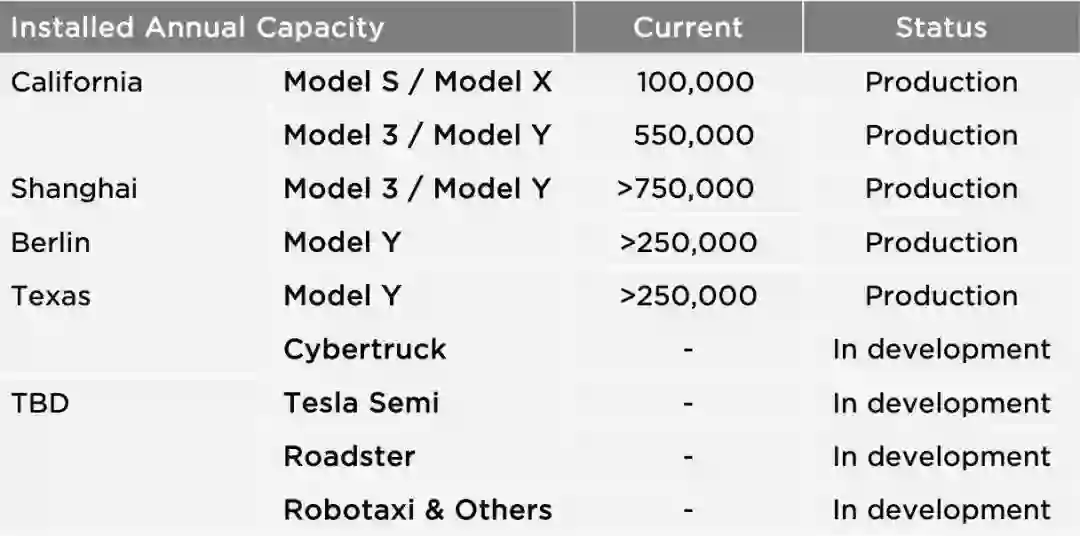The height and width of the screenshot is (536, 1080).
Task: Select the Roadster row's In development status
Action: pos(941,457)
